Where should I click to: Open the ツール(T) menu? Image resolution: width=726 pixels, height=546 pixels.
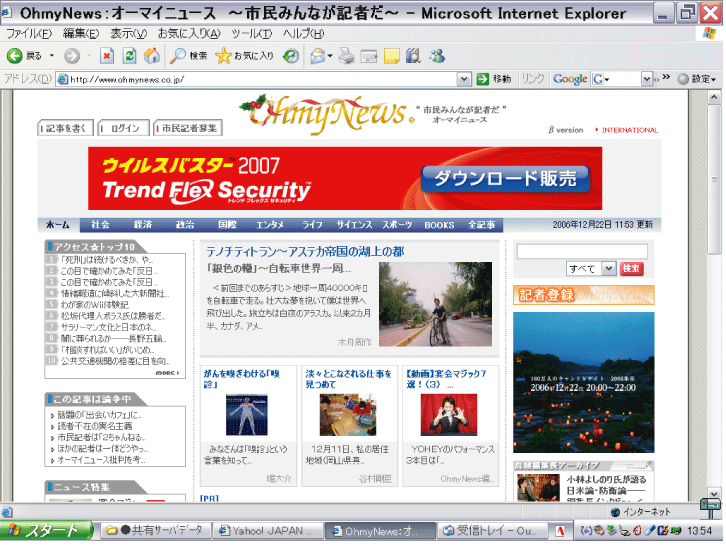[x=251, y=33]
